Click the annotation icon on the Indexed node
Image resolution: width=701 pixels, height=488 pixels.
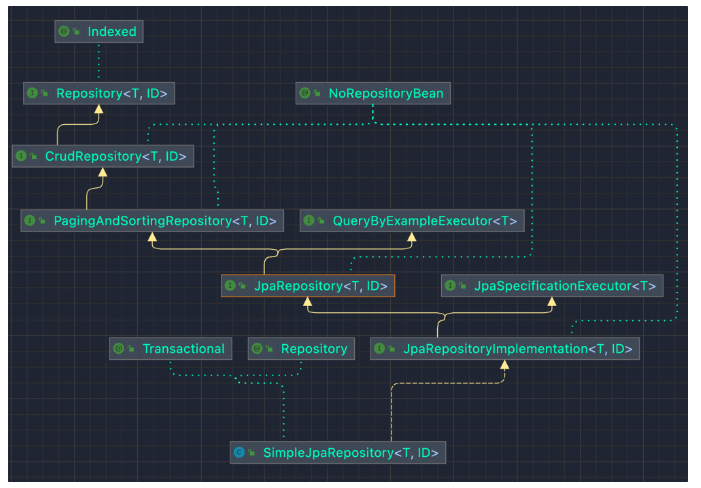(64, 31)
